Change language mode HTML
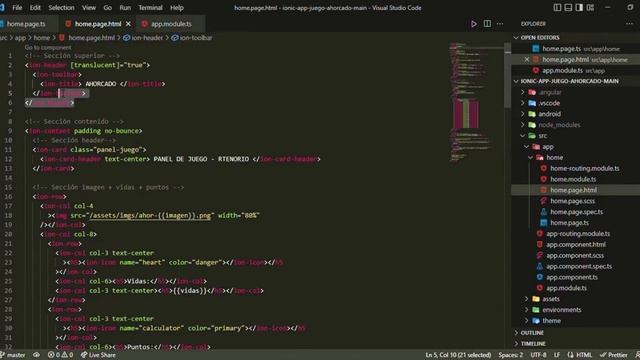Viewport: 640px width, 360px height. click(x=580, y=355)
